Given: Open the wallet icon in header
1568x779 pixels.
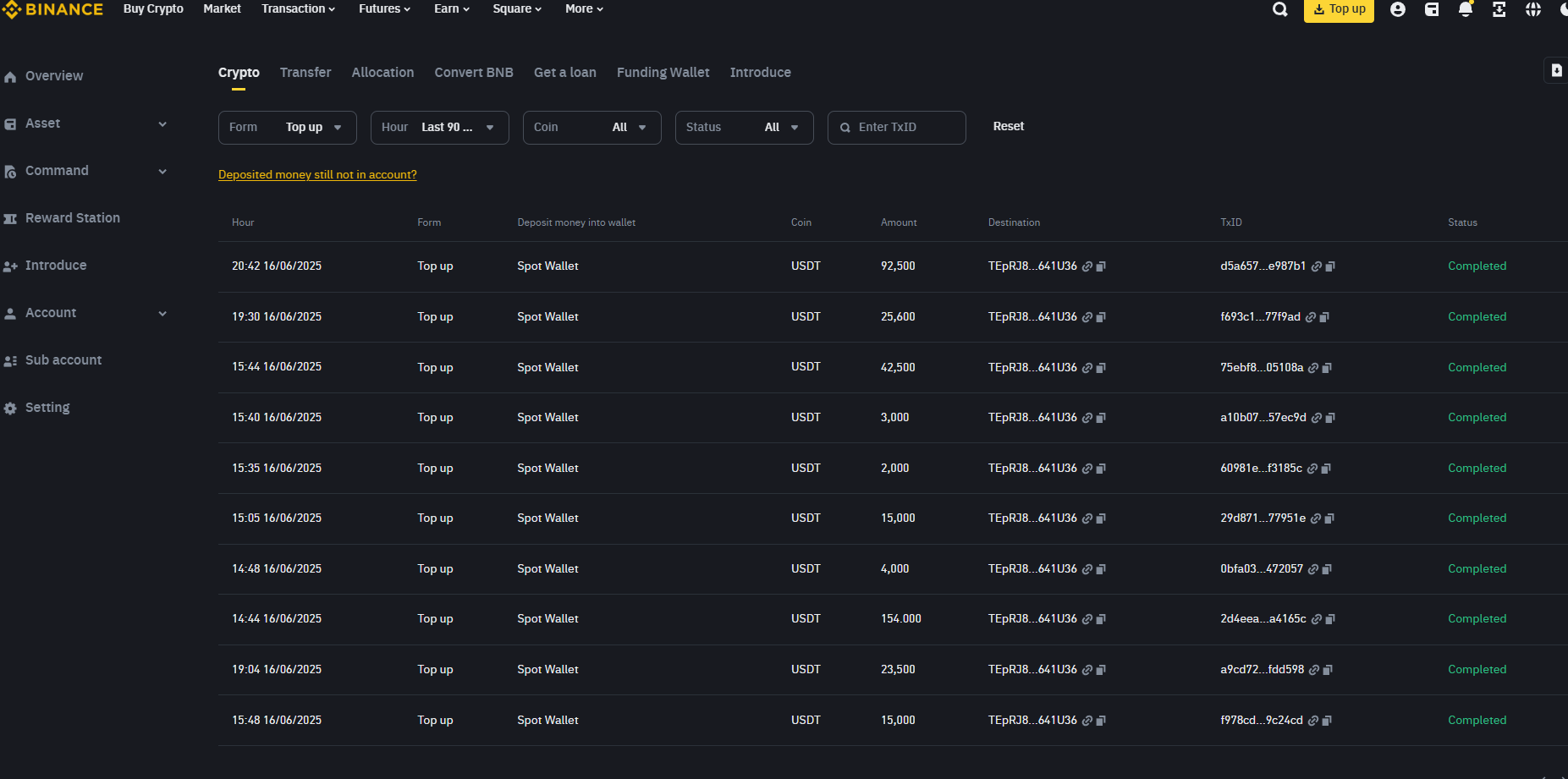Looking at the screenshot, I should (1432, 9).
